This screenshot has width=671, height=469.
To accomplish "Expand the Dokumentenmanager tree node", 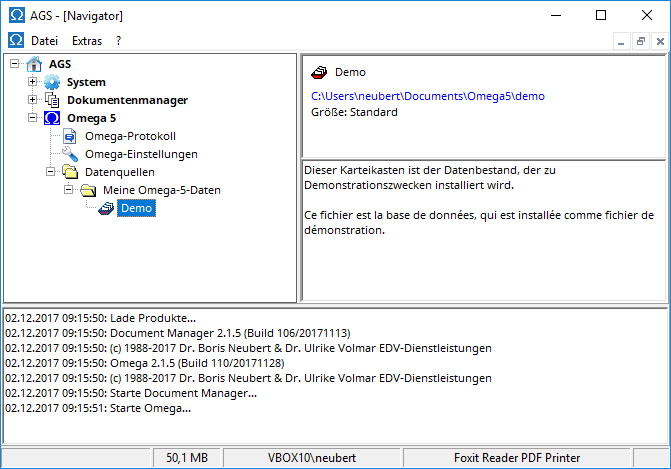I will tap(33, 100).
